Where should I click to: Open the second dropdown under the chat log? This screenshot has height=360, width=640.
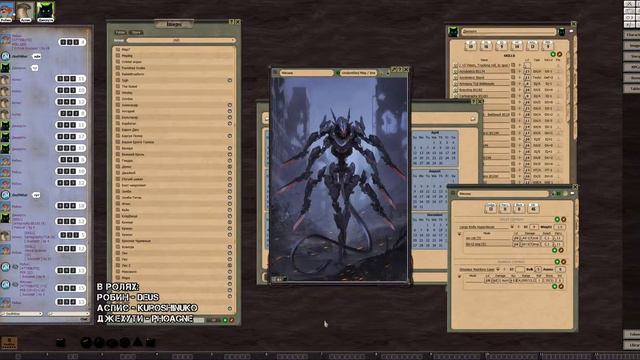click(x=68, y=314)
